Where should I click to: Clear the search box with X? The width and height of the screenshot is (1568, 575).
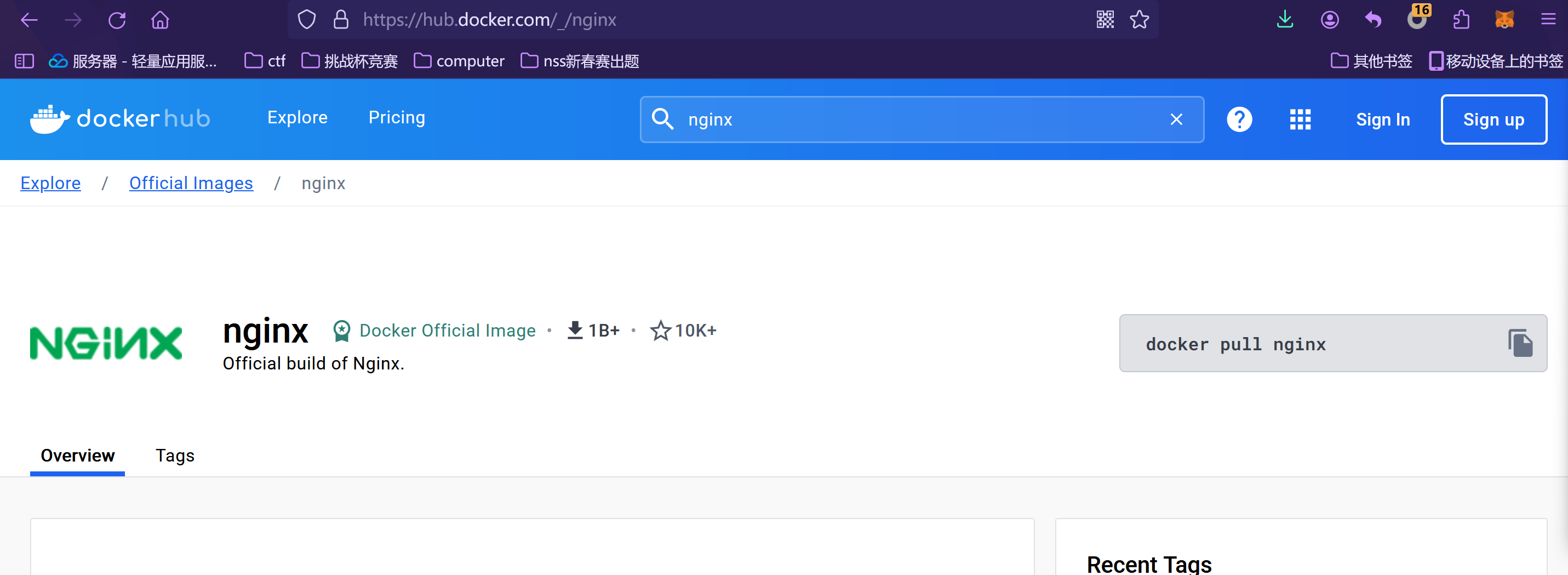click(1176, 119)
